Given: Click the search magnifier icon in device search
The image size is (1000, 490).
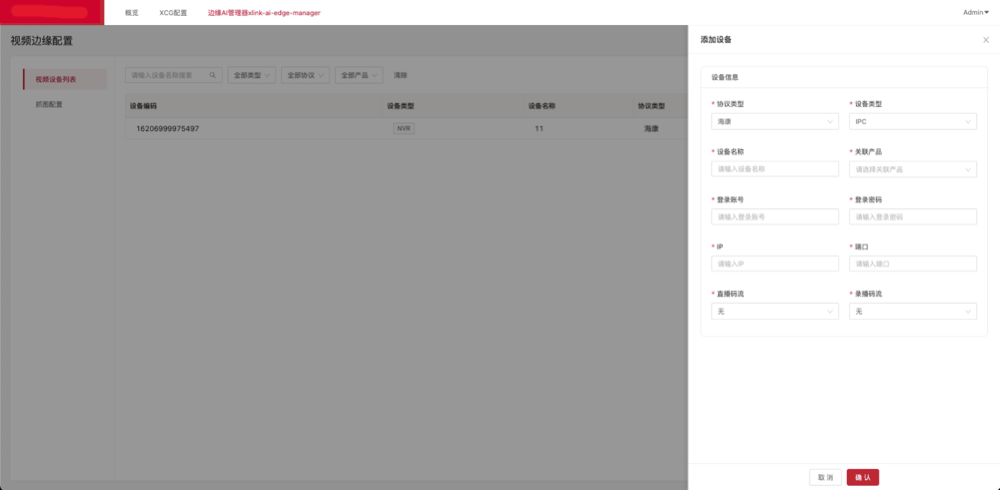Looking at the screenshot, I should tap(212, 75).
